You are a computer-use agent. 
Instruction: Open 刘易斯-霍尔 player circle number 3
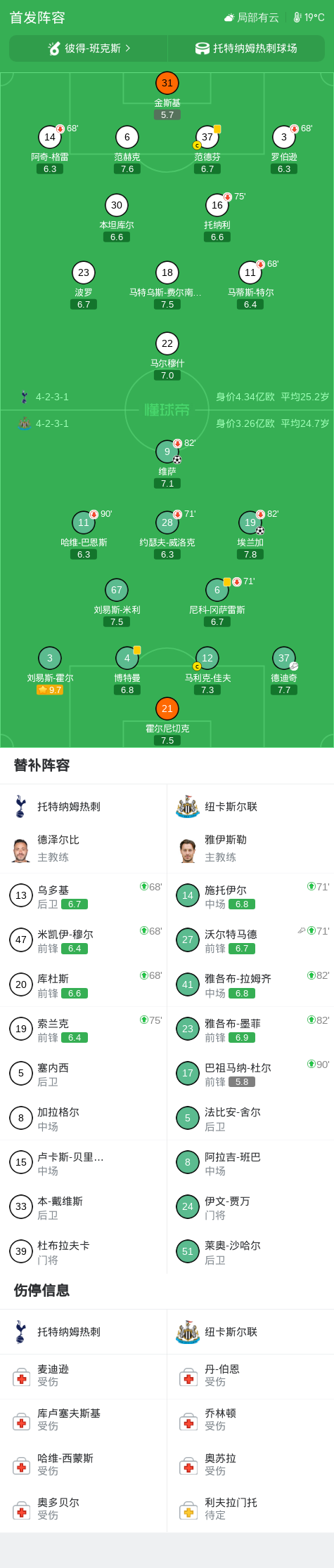(x=50, y=658)
